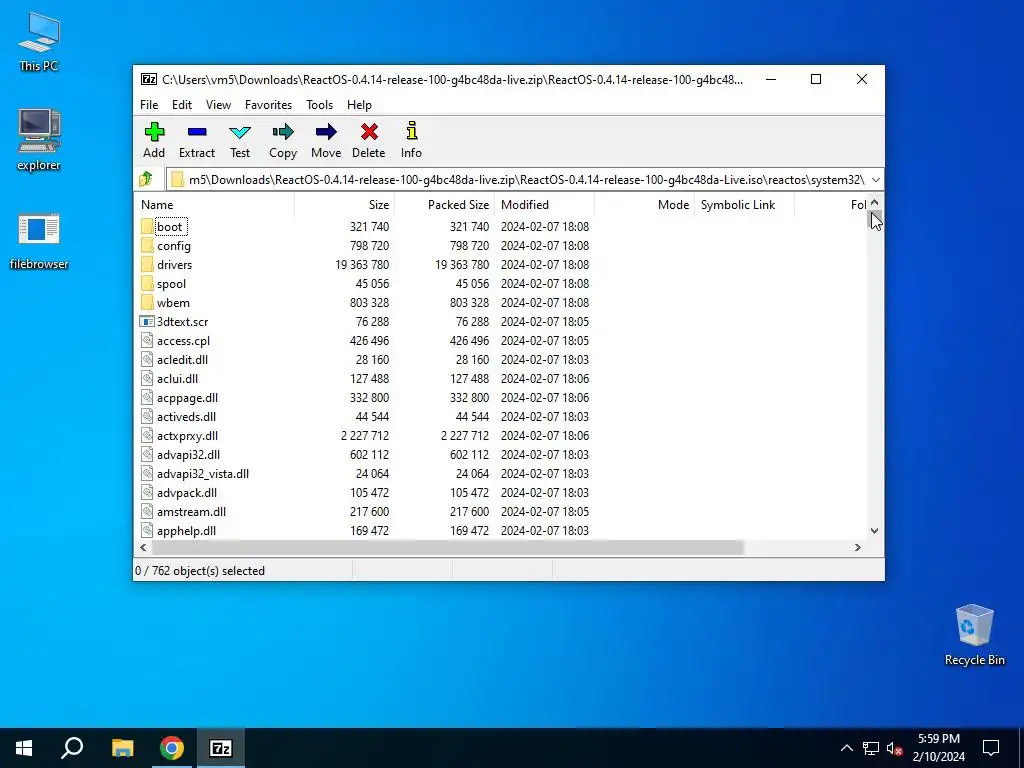
Task: Click the vertical scrollbar down arrow
Action: [x=874, y=531]
